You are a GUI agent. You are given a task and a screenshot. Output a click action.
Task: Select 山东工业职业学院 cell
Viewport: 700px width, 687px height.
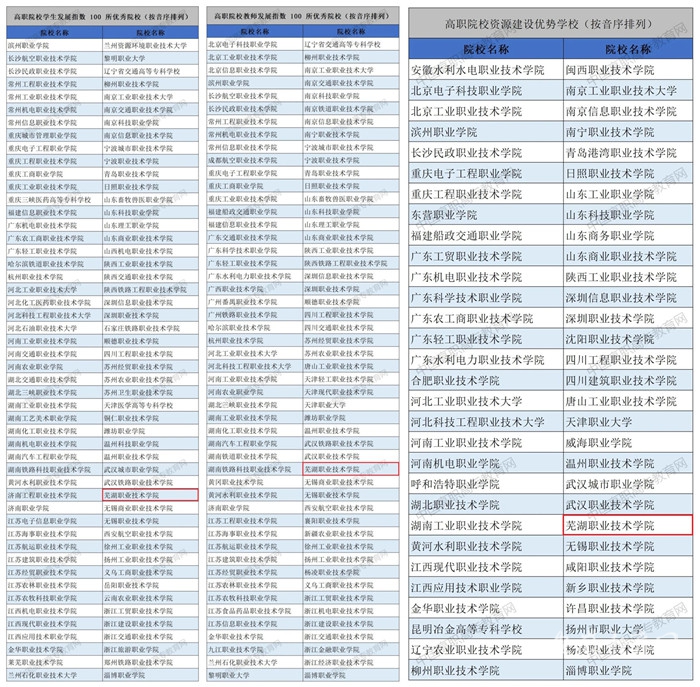pos(628,194)
